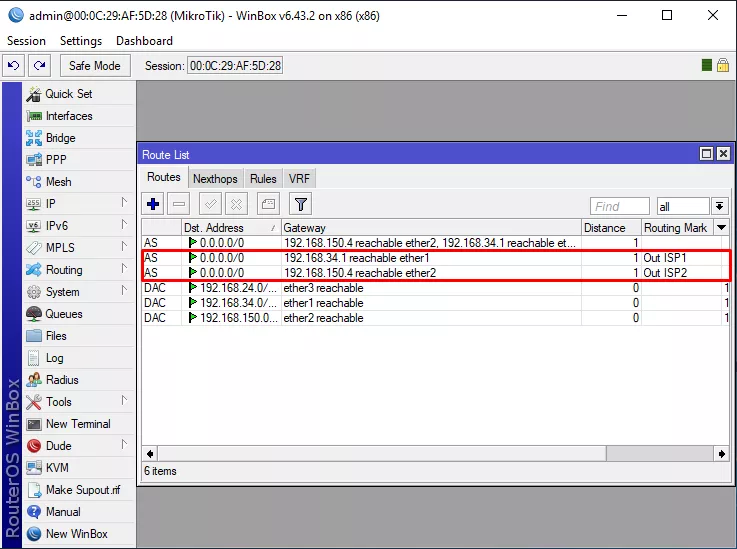737x549 pixels.
Task: Open the filter funnel in Route List
Action: [301, 204]
